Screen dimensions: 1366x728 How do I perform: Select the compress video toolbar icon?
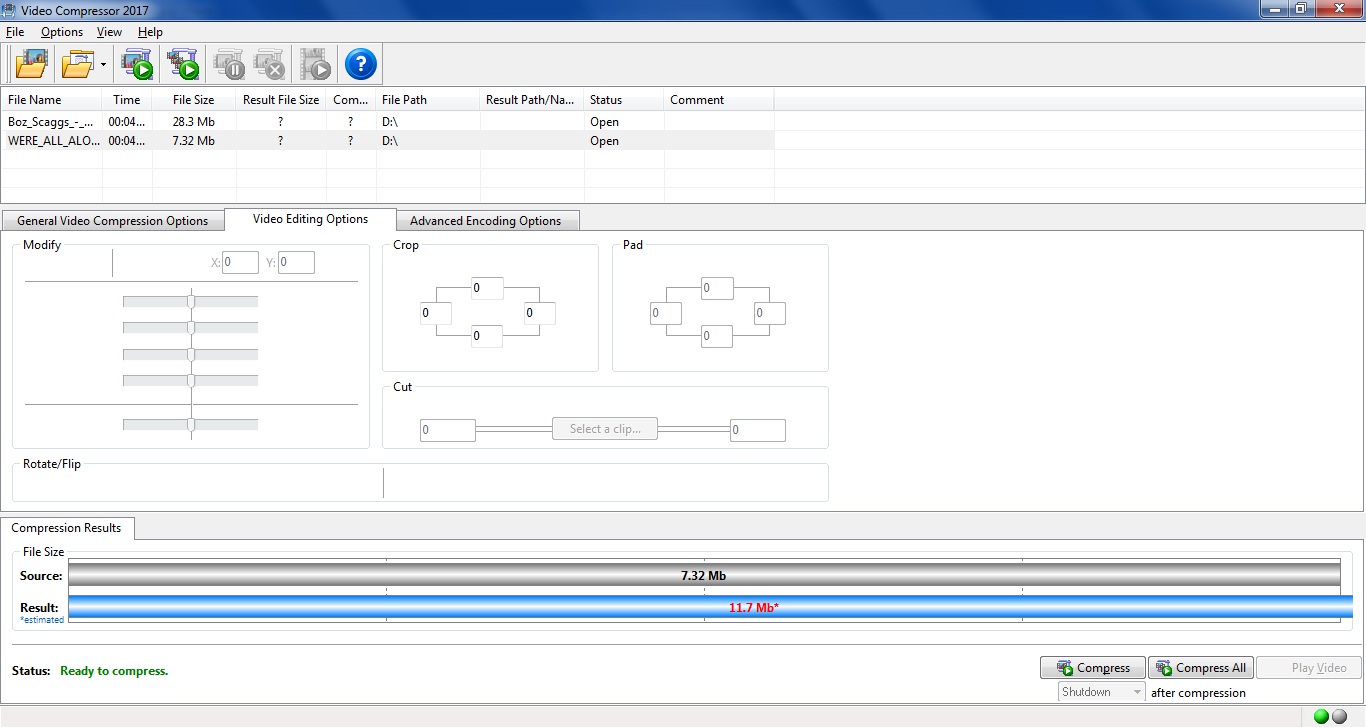pos(137,63)
